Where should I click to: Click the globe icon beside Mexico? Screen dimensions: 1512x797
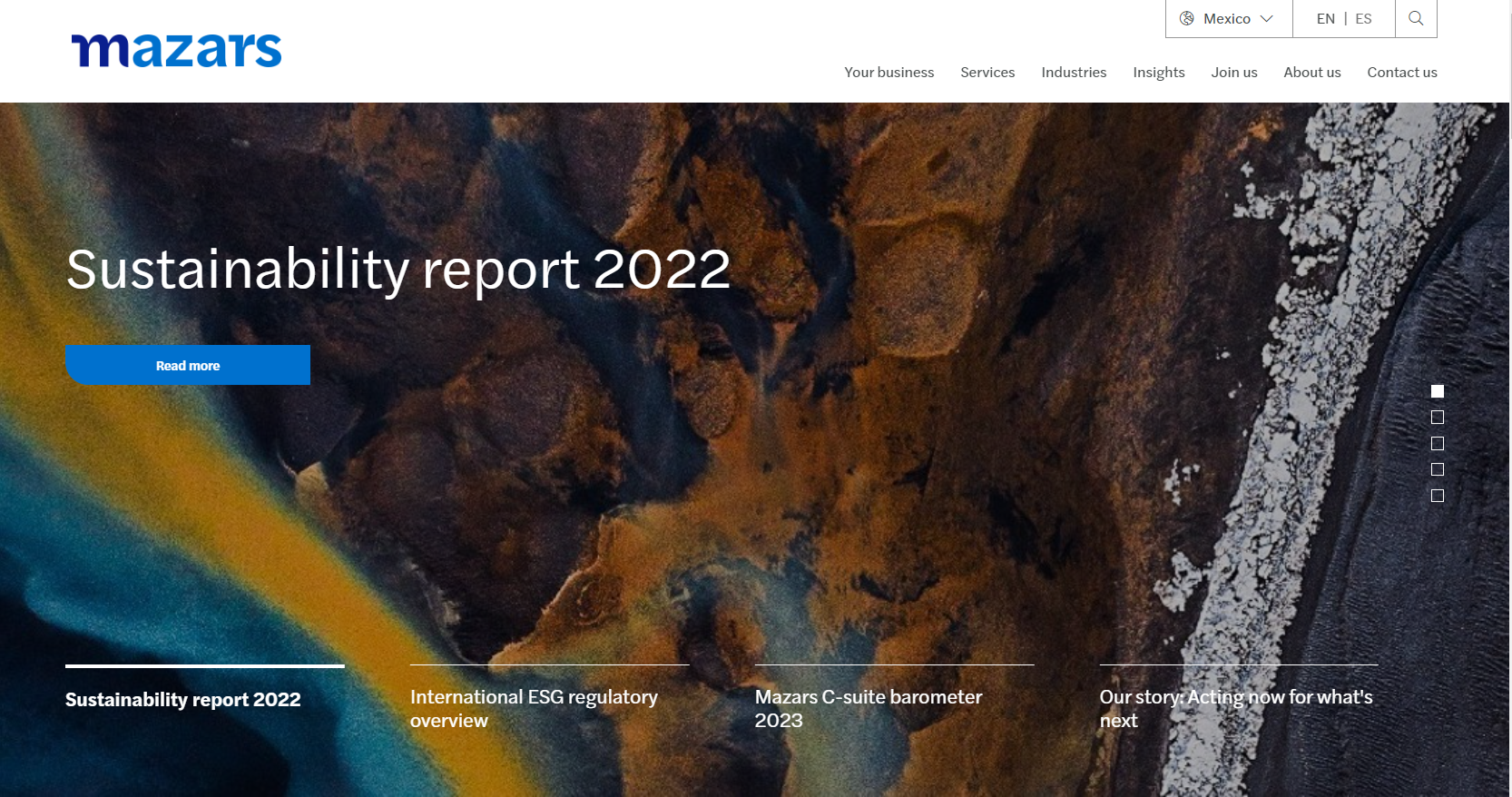[x=1186, y=18]
